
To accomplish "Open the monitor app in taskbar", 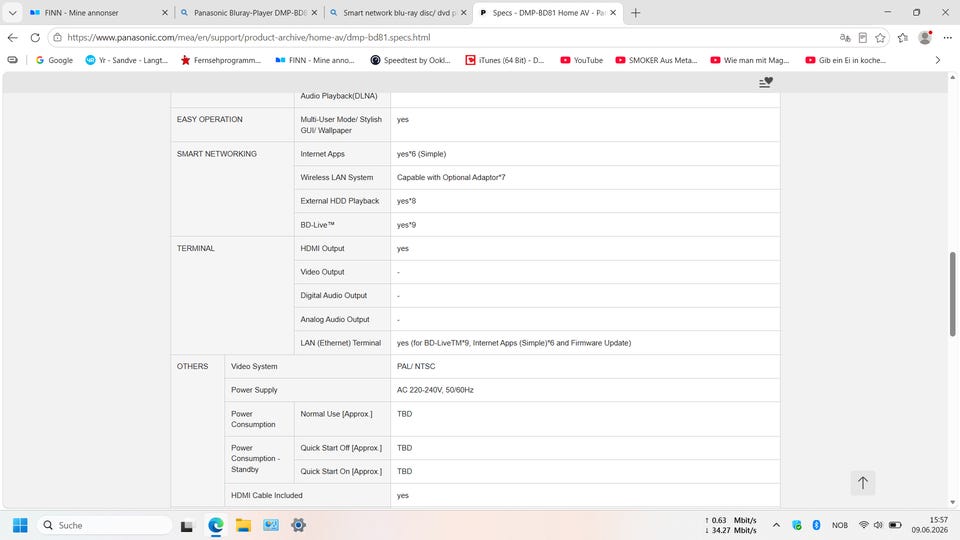I will (x=271, y=525).
